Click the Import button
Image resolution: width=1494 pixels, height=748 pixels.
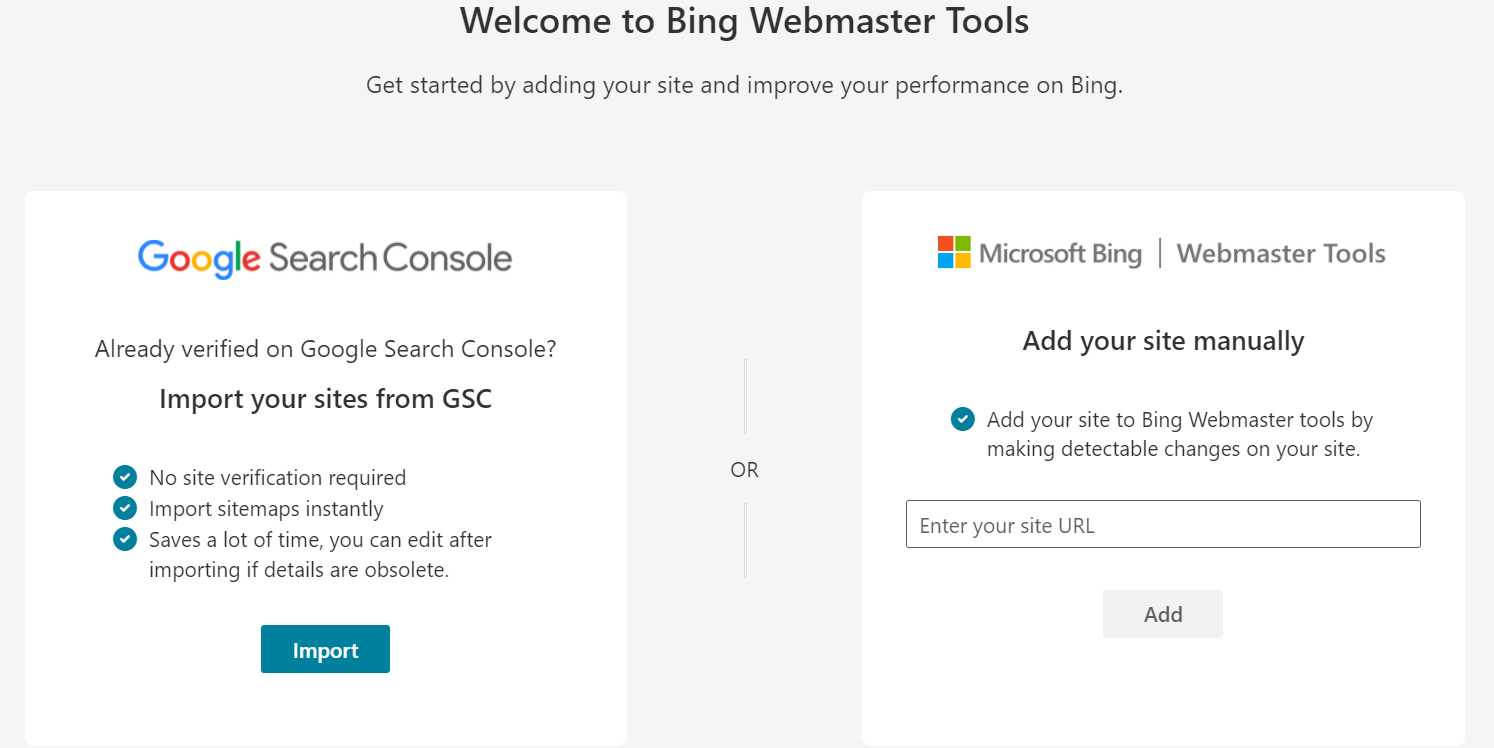coord(325,650)
